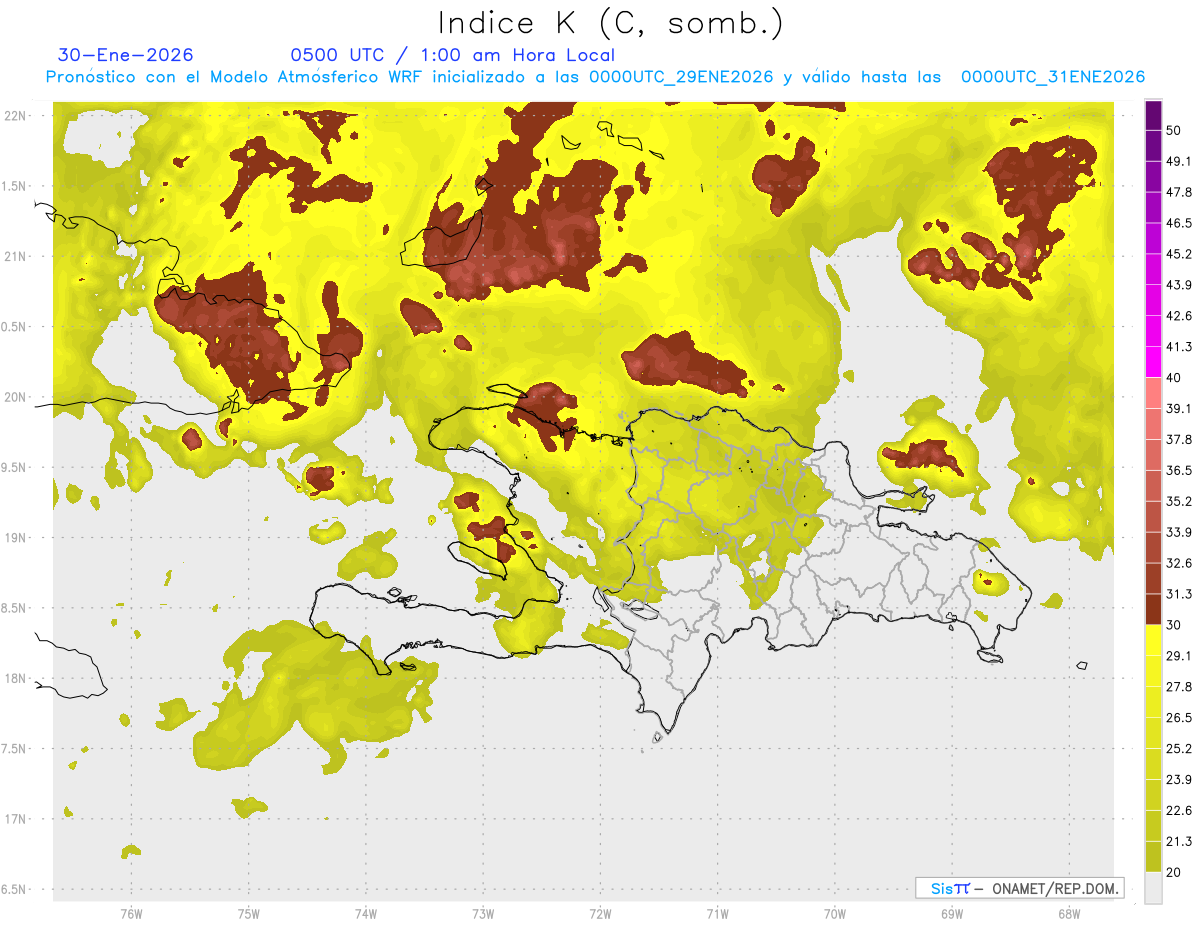Click the 'SisTT - ONAMET/REP.DOM.' credit box

pos(1019,888)
